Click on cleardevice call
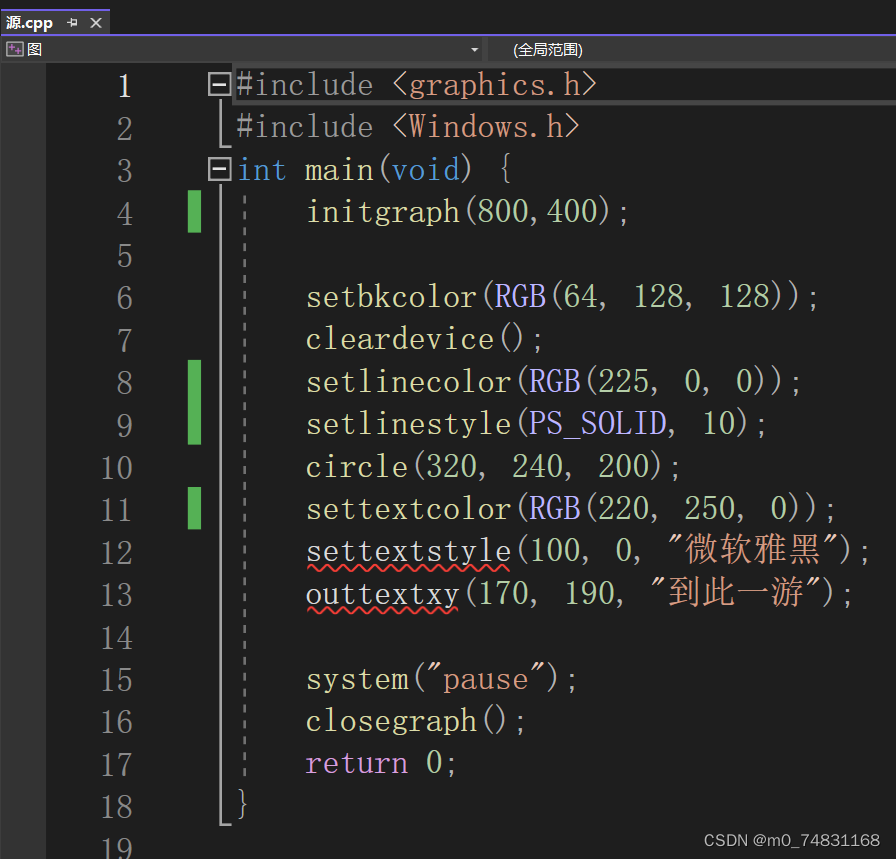Viewport: 896px width, 859px height. coord(399,339)
